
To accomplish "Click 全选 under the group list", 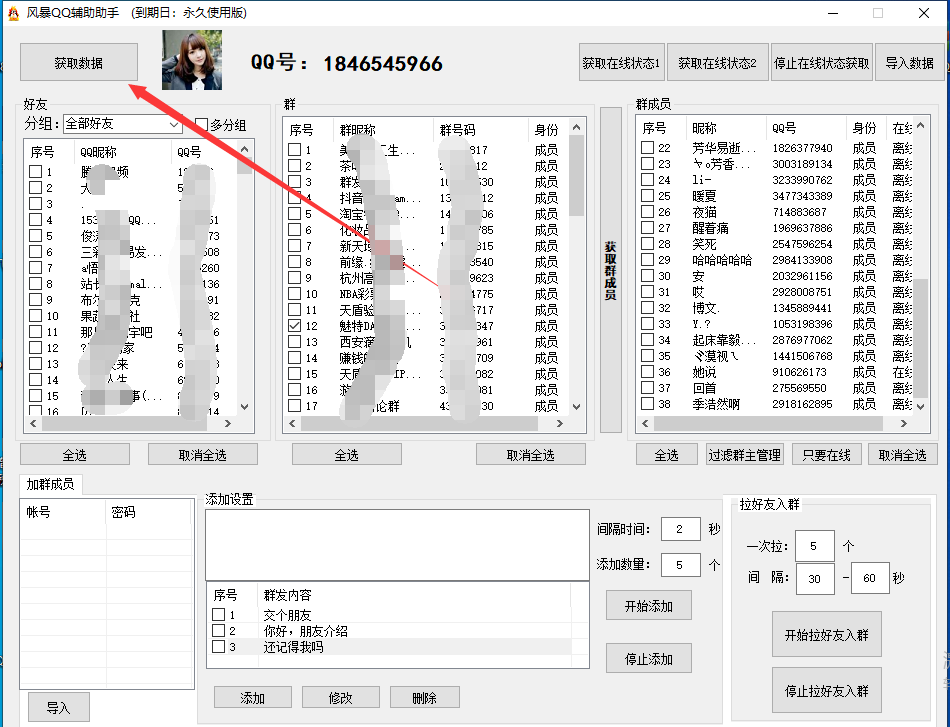I will [347, 454].
